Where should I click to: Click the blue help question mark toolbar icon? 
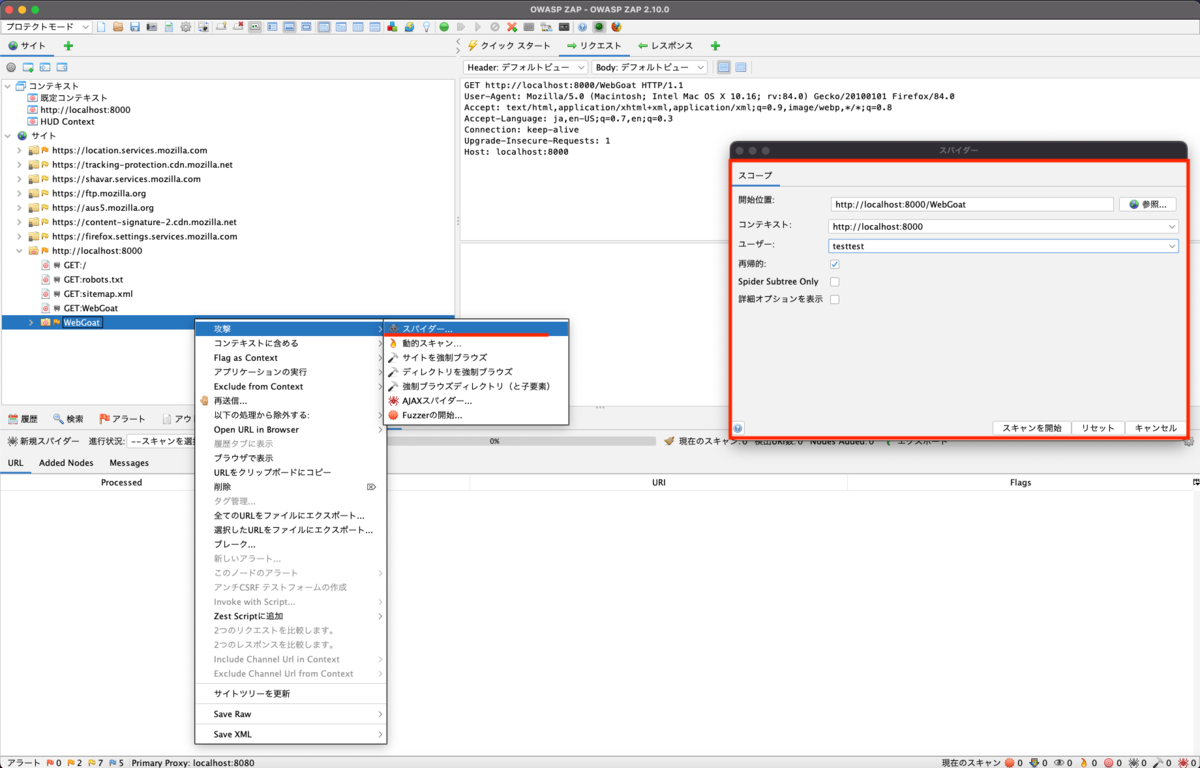pyautogui.click(x=582, y=27)
